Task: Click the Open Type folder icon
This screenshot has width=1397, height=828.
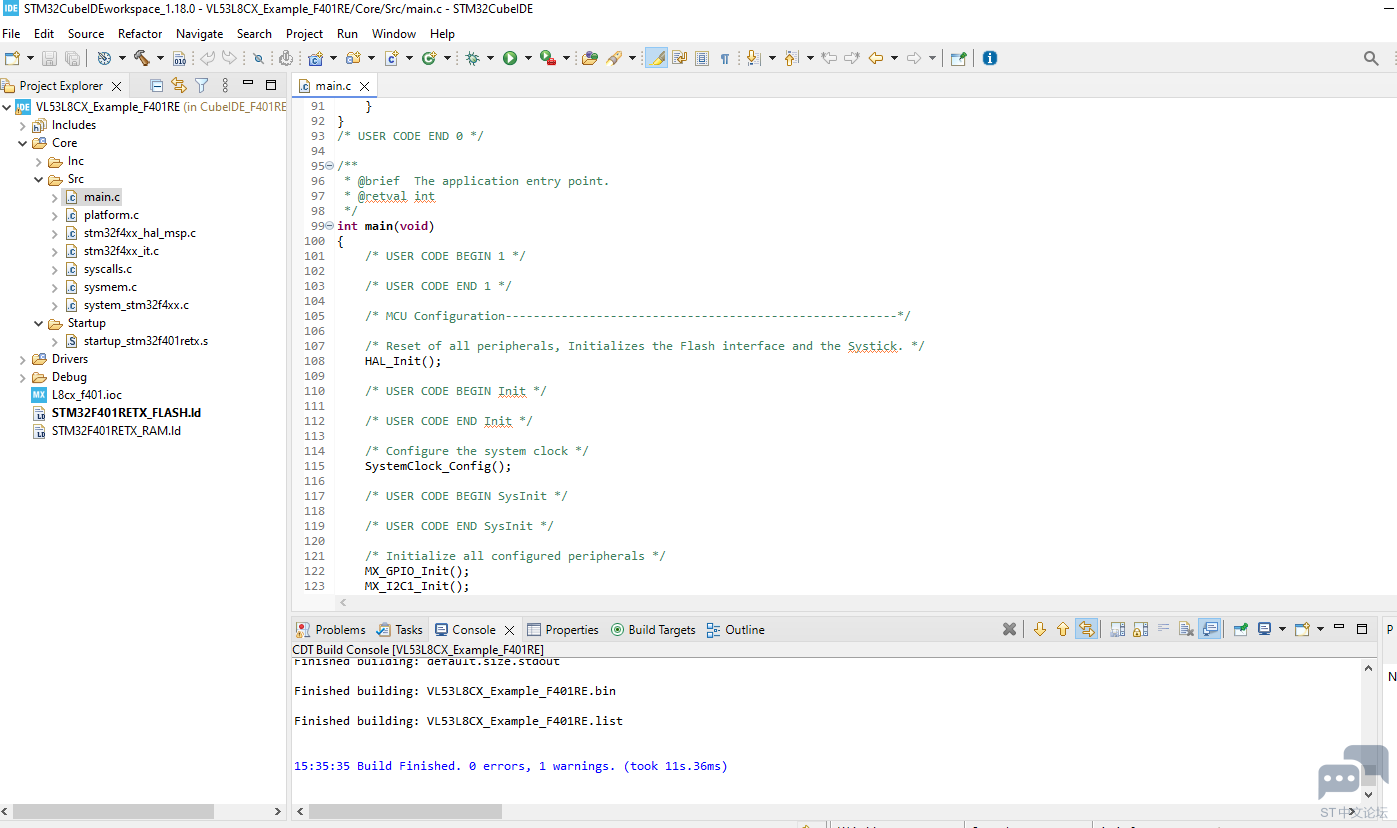Action: point(589,58)
